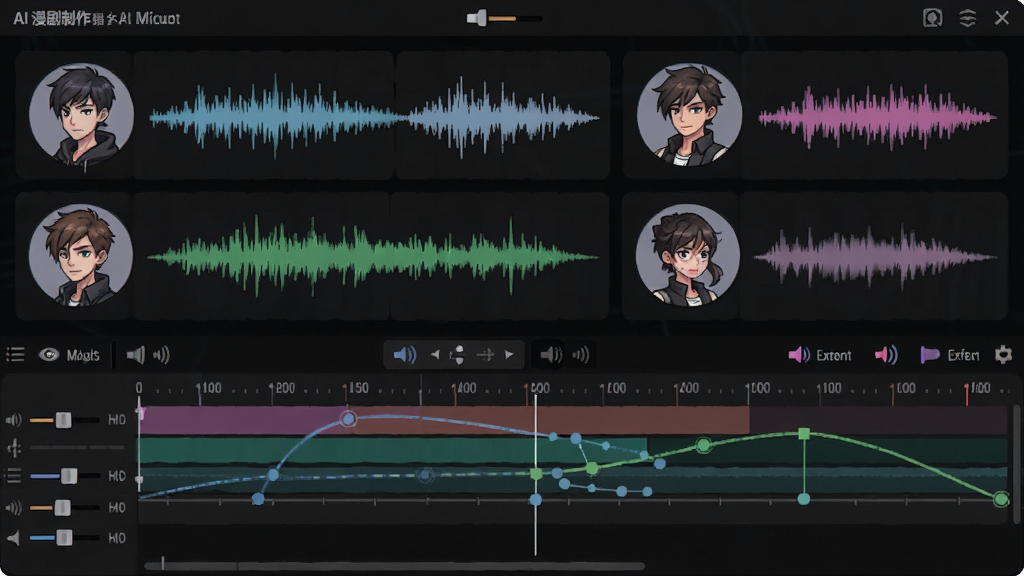Image resolution: width=1024 pixels, height=576 pixels.
Task: Click the volume slider in the title bar
Action: [x=505, y=18]
